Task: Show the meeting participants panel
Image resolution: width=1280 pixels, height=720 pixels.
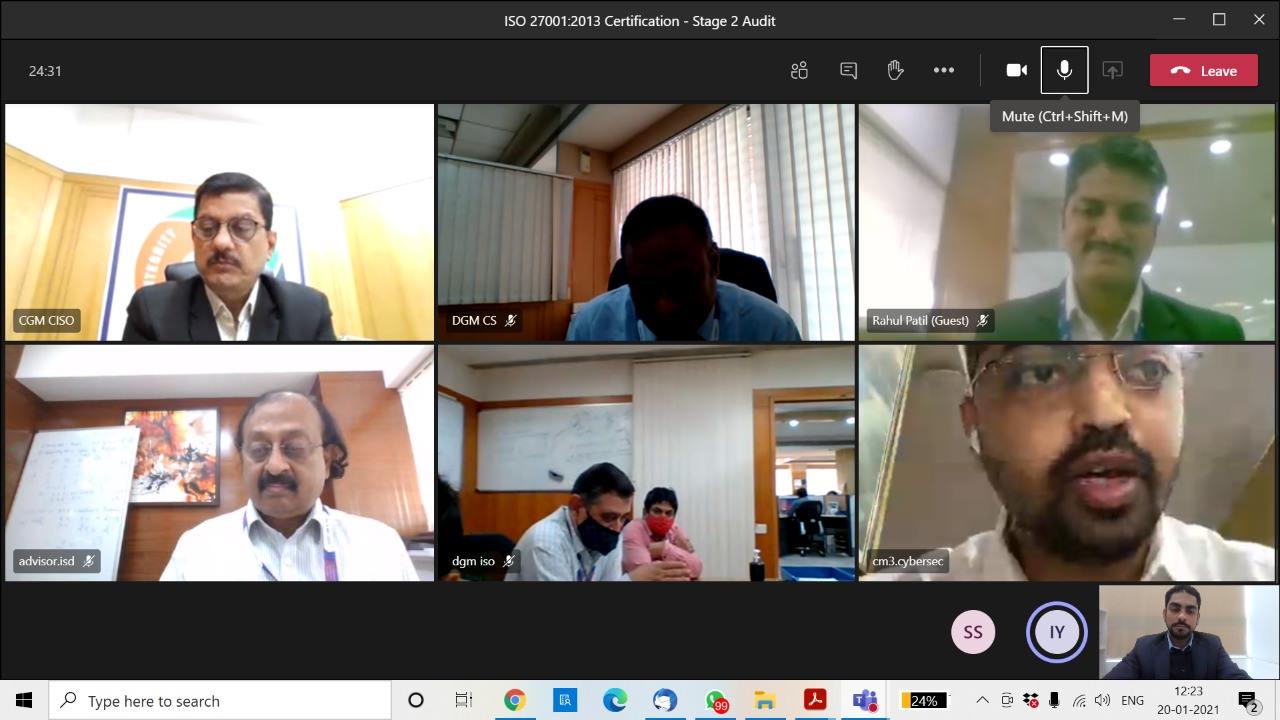Action: 799,70
